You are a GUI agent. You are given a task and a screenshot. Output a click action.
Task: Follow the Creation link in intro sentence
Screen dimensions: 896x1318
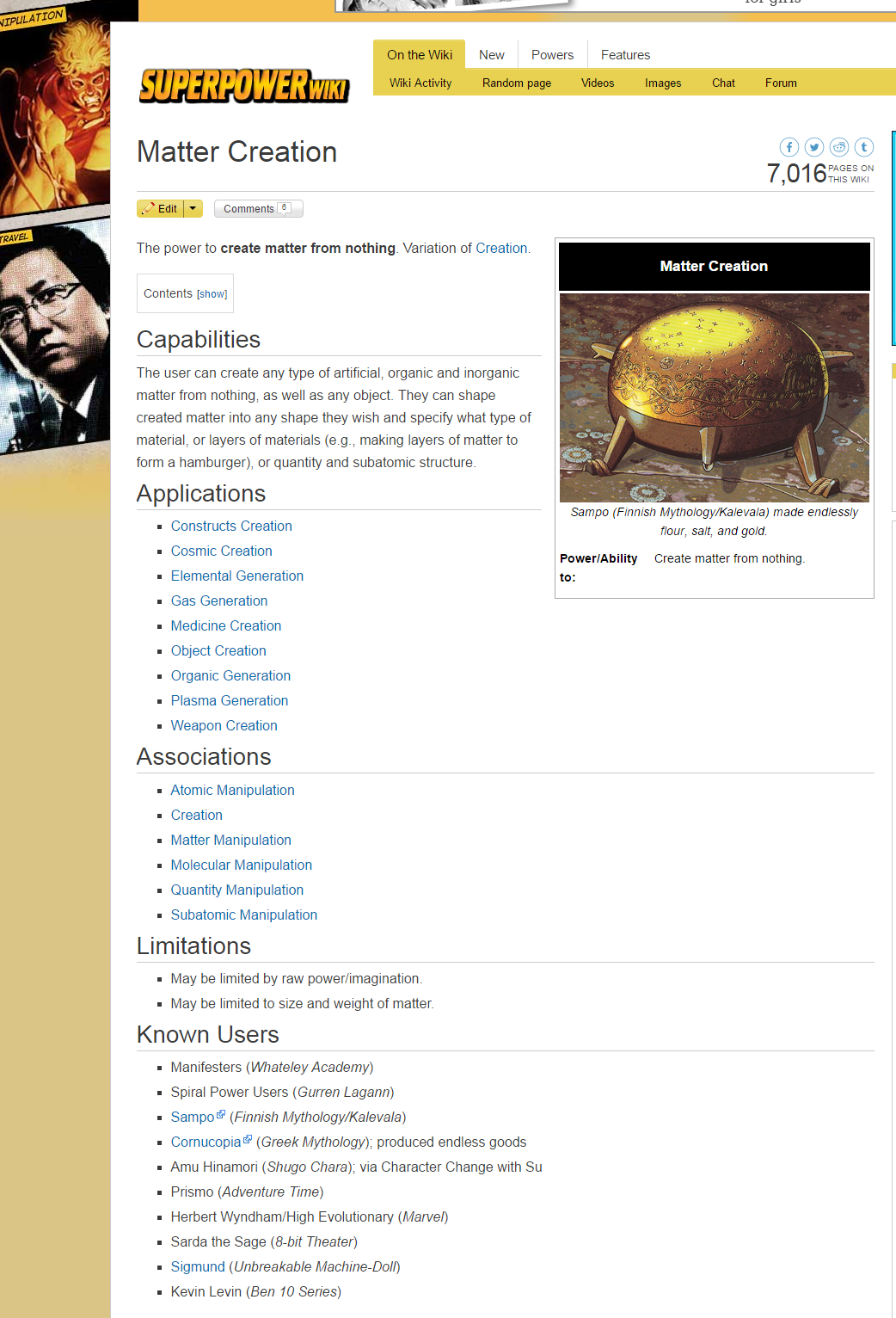coord(501,248)
